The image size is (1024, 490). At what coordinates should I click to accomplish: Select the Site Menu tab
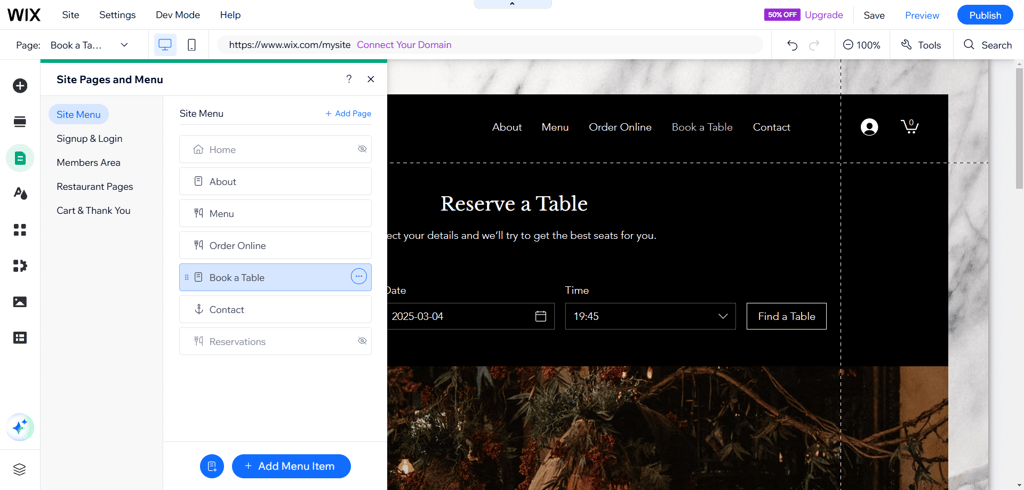(78, 114)
